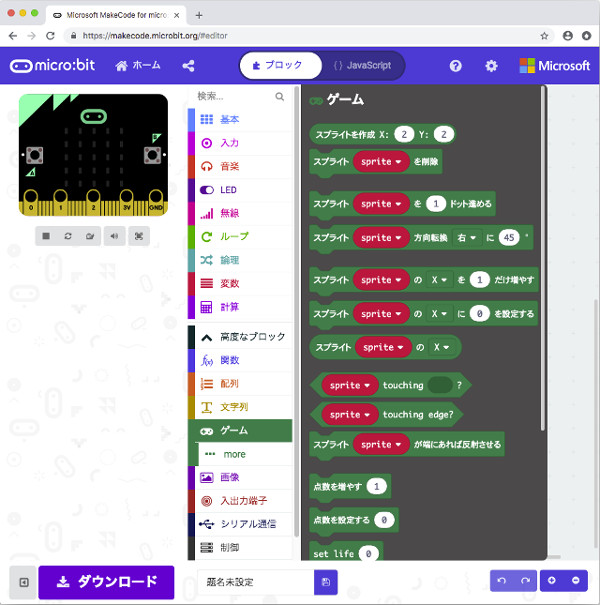Restart the simulator

[68, 236]
